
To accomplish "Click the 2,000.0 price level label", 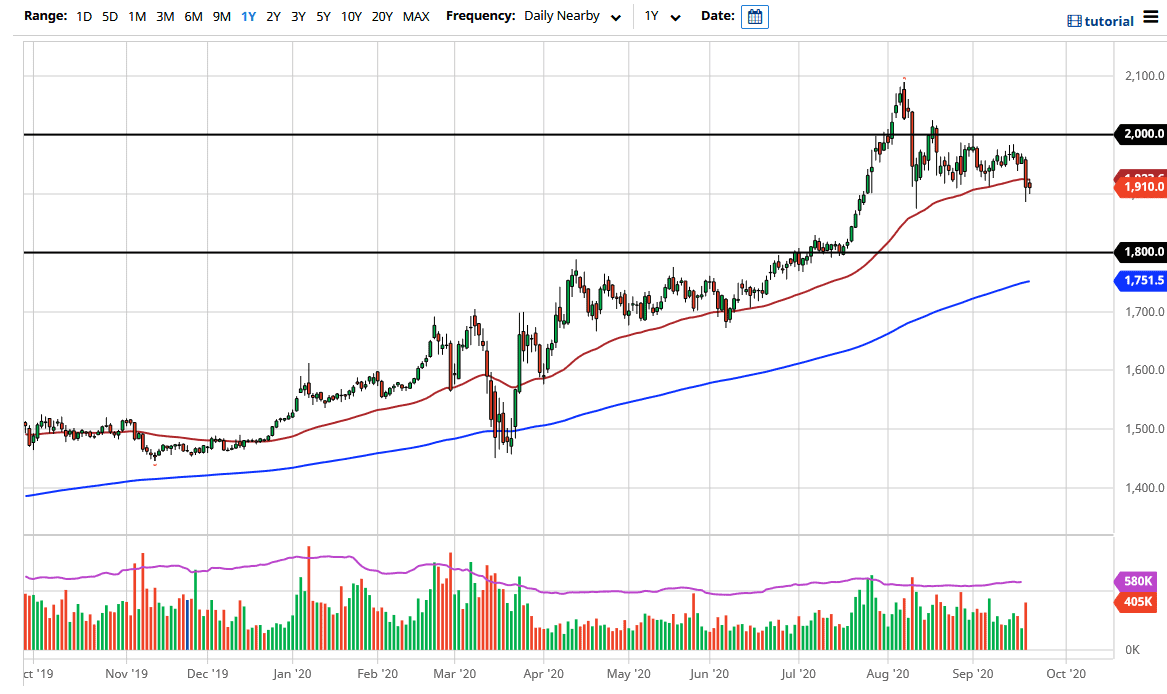I will point(1141,134).
